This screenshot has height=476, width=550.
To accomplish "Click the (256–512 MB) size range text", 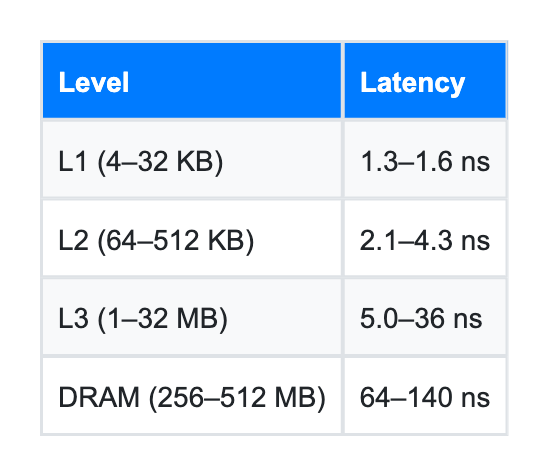I will click(237, 399).
